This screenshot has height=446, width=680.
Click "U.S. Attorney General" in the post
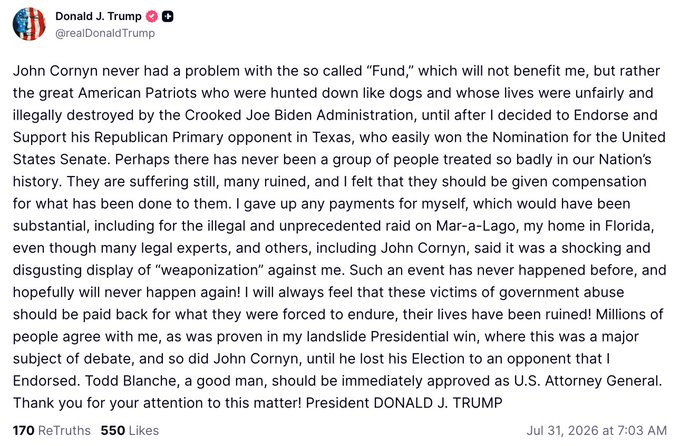tap(588, 380)
